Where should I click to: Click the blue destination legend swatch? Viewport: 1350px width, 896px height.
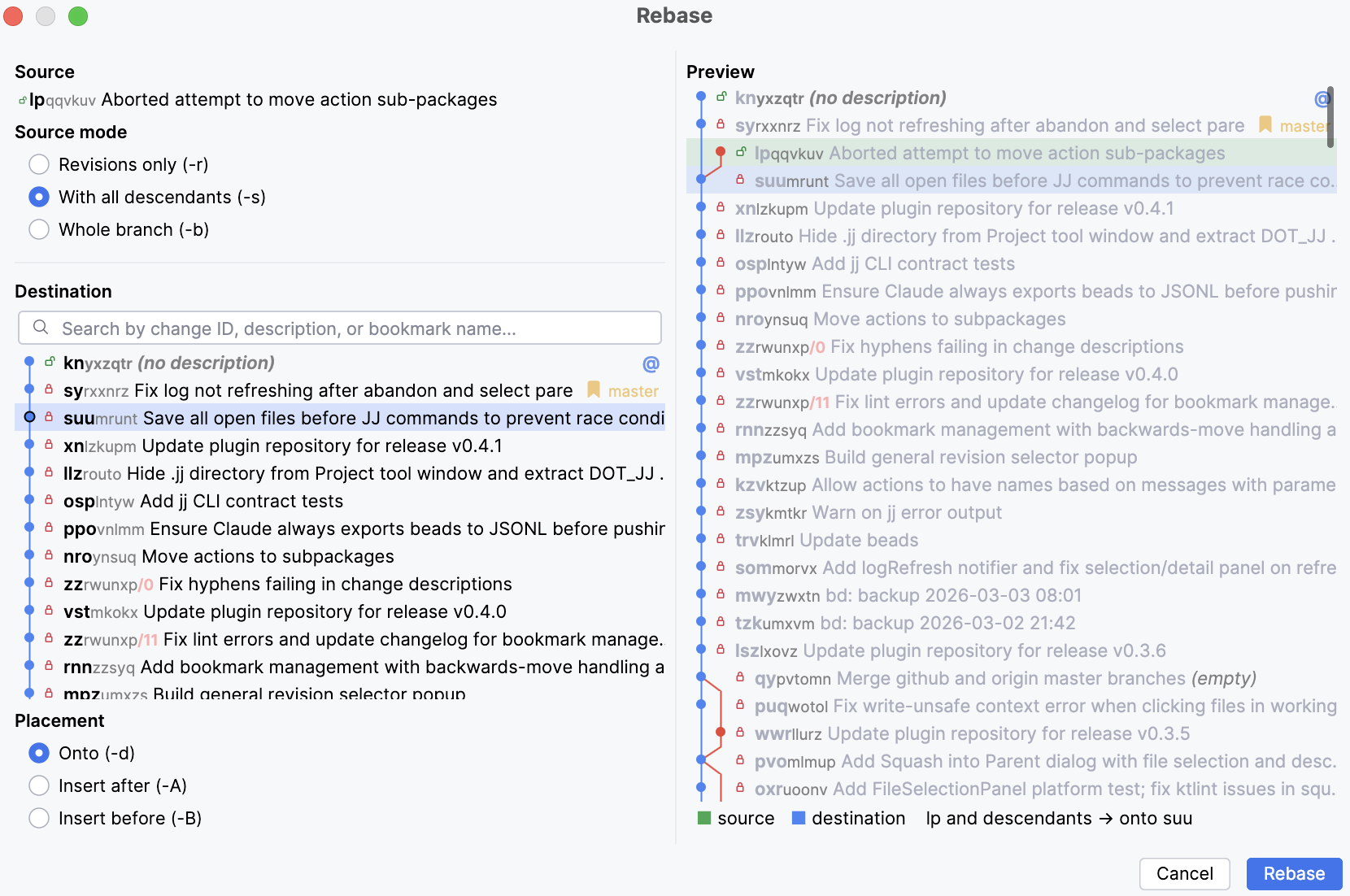799,818
